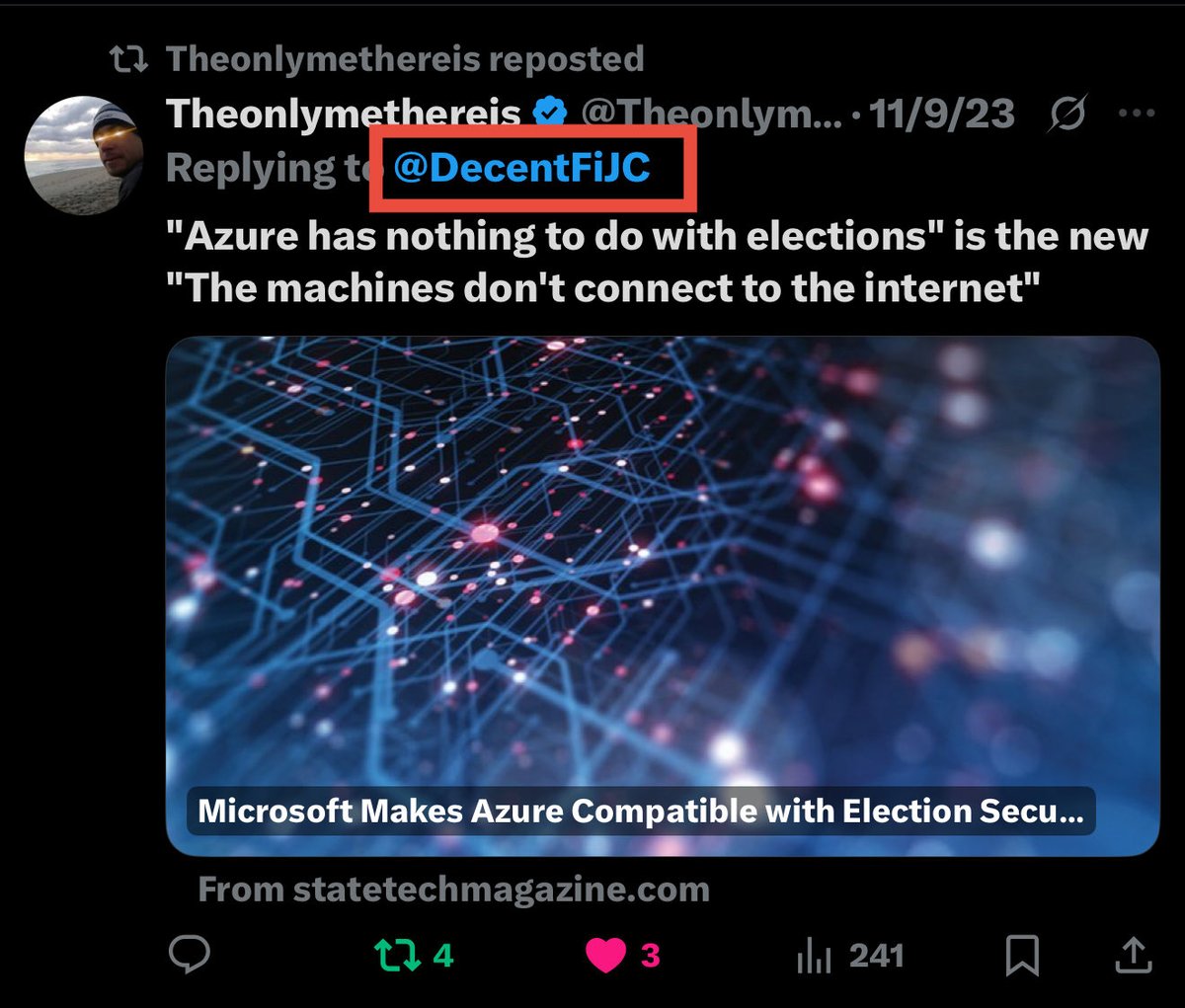Open the "Theonlymethereis reposted" link
Viewport: 1185px width, 1008px height.
[x=405, y=59]
